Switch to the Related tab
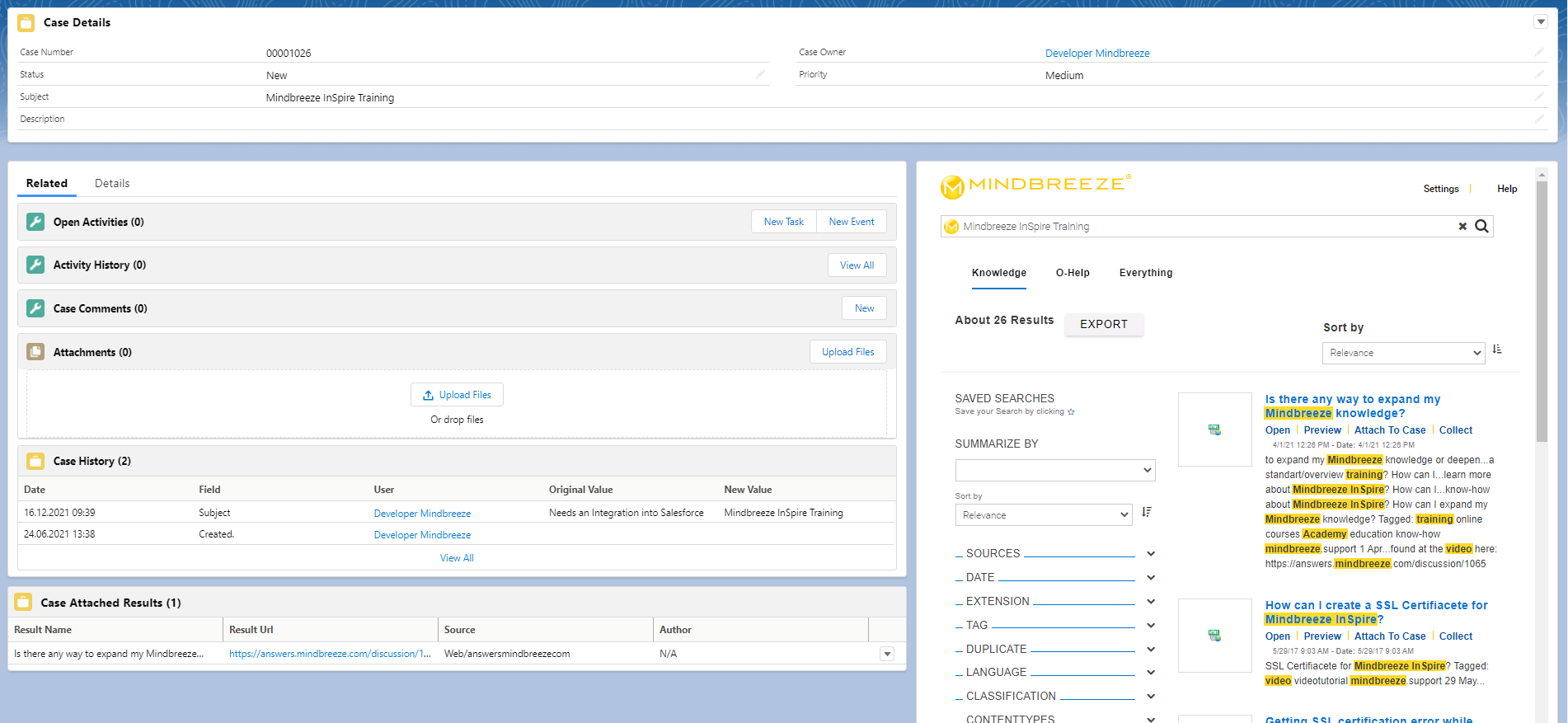The image size is (1568, 723). click(x=47, y=183)
